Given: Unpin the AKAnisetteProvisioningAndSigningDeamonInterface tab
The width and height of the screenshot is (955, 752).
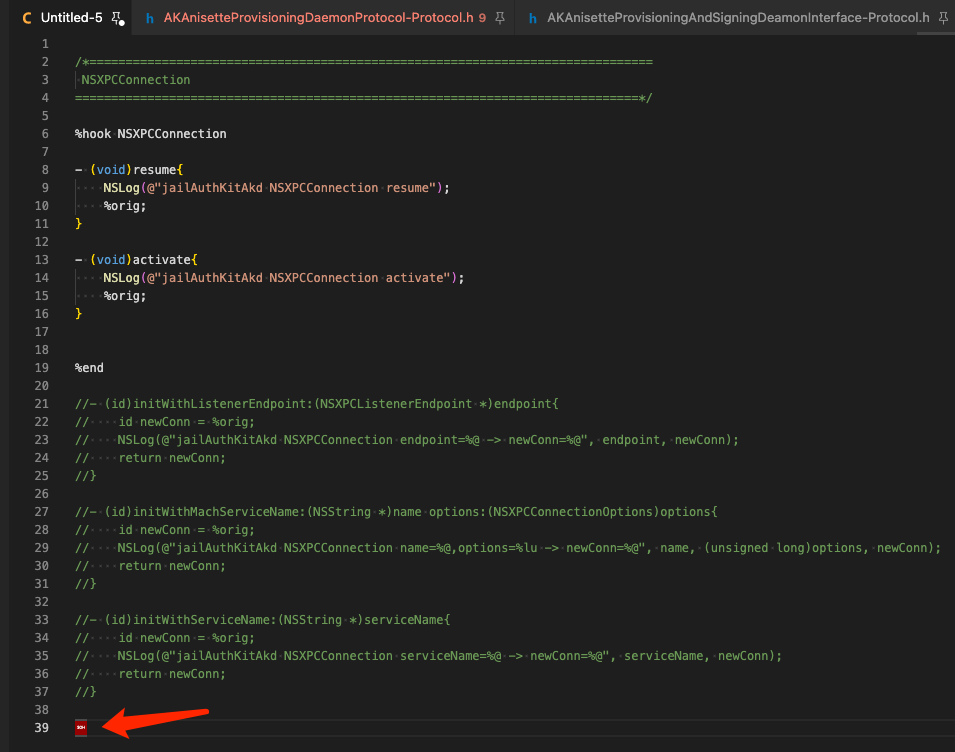Looking at the screenshot, I should point(941,17).
